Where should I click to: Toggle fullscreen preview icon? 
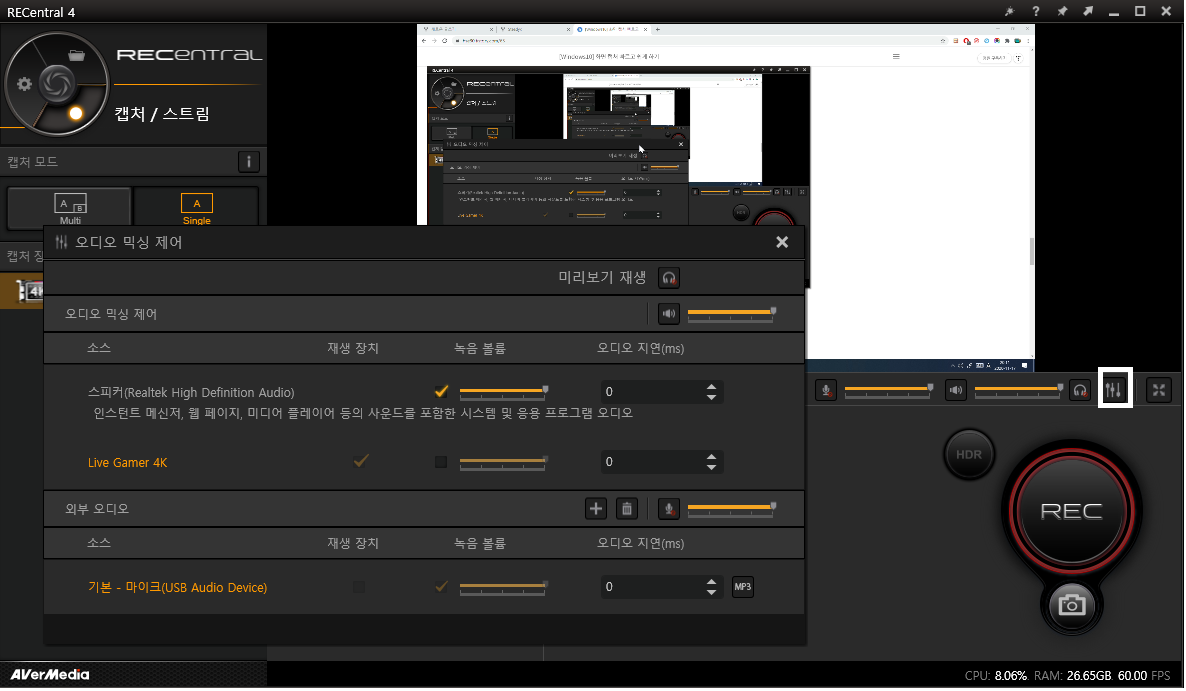point(1159,390)
